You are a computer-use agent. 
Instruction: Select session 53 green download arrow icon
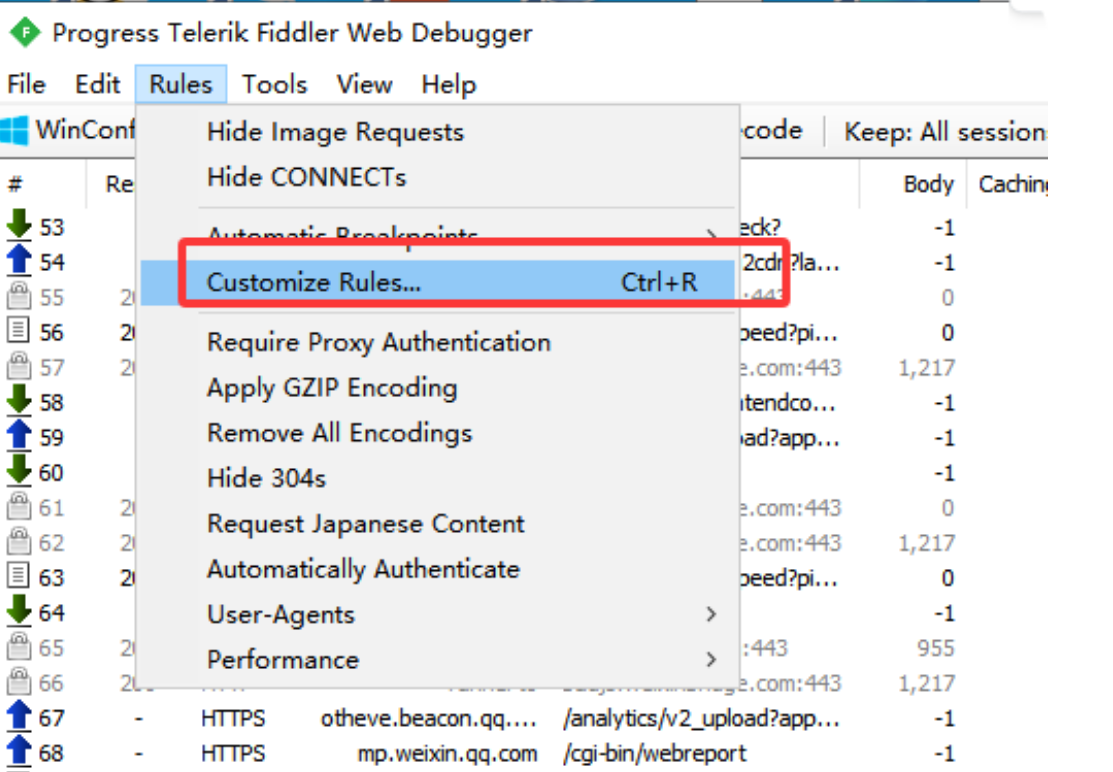tap(19, 224)
